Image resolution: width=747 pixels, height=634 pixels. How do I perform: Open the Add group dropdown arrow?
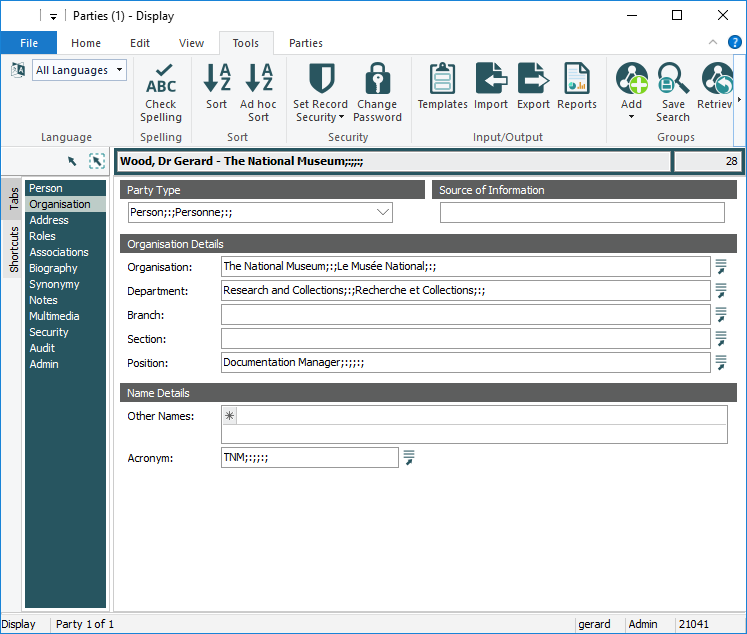(631, 117)
